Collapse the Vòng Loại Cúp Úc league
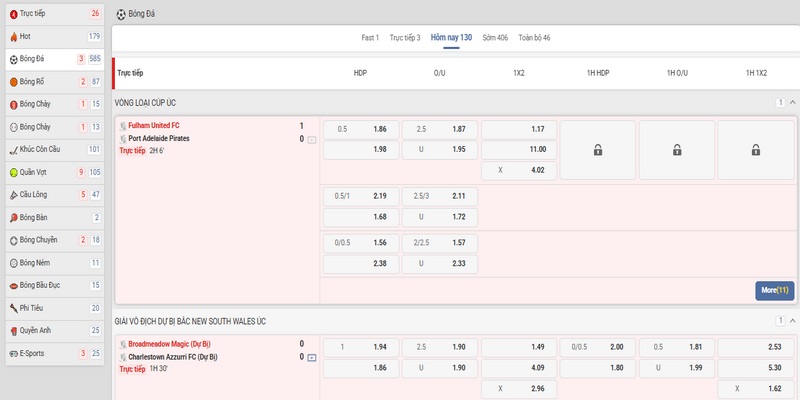Screen dimensions: 800x400 [x=792, y=103]
